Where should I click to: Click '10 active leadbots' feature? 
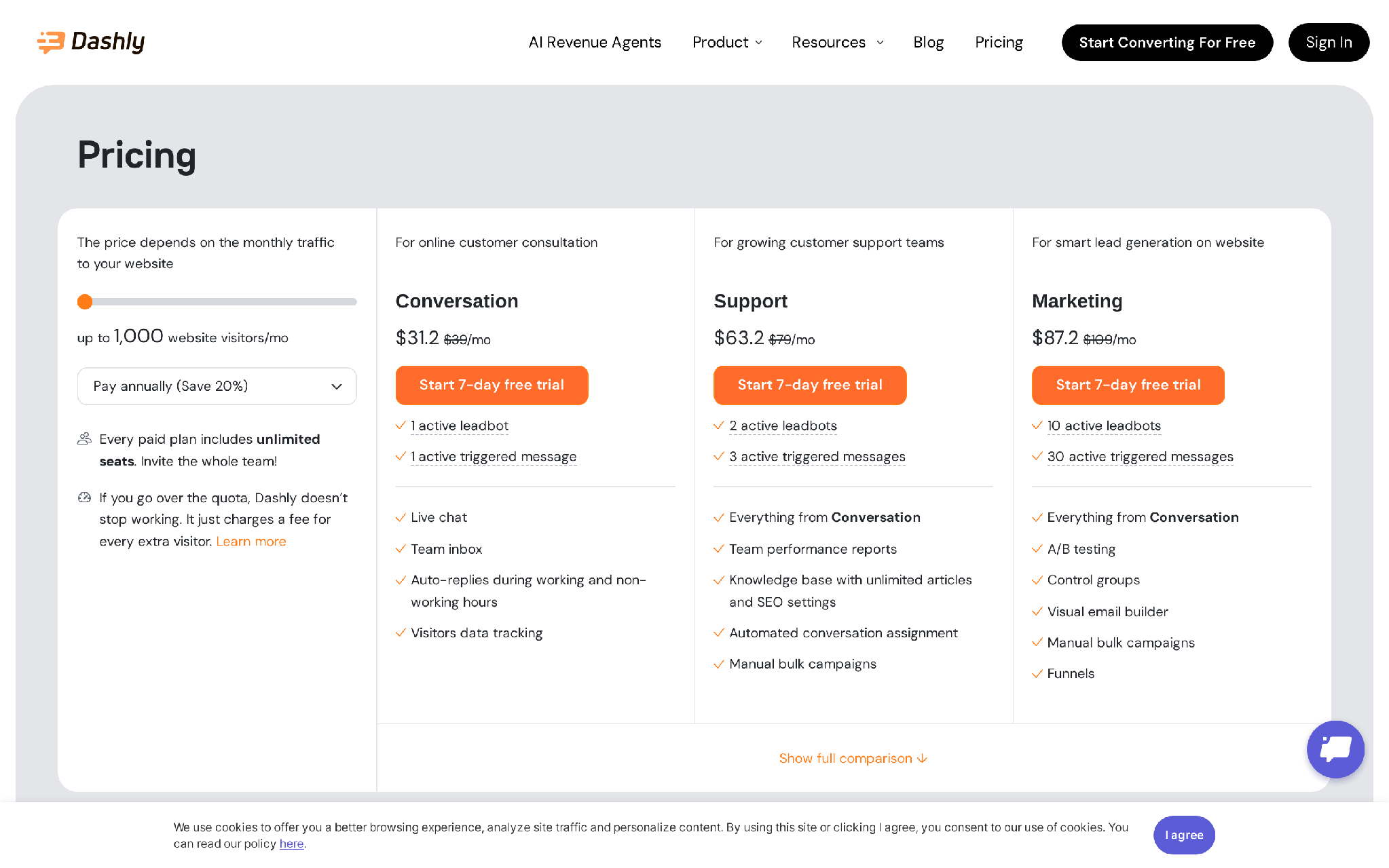tap(1104, 426)
